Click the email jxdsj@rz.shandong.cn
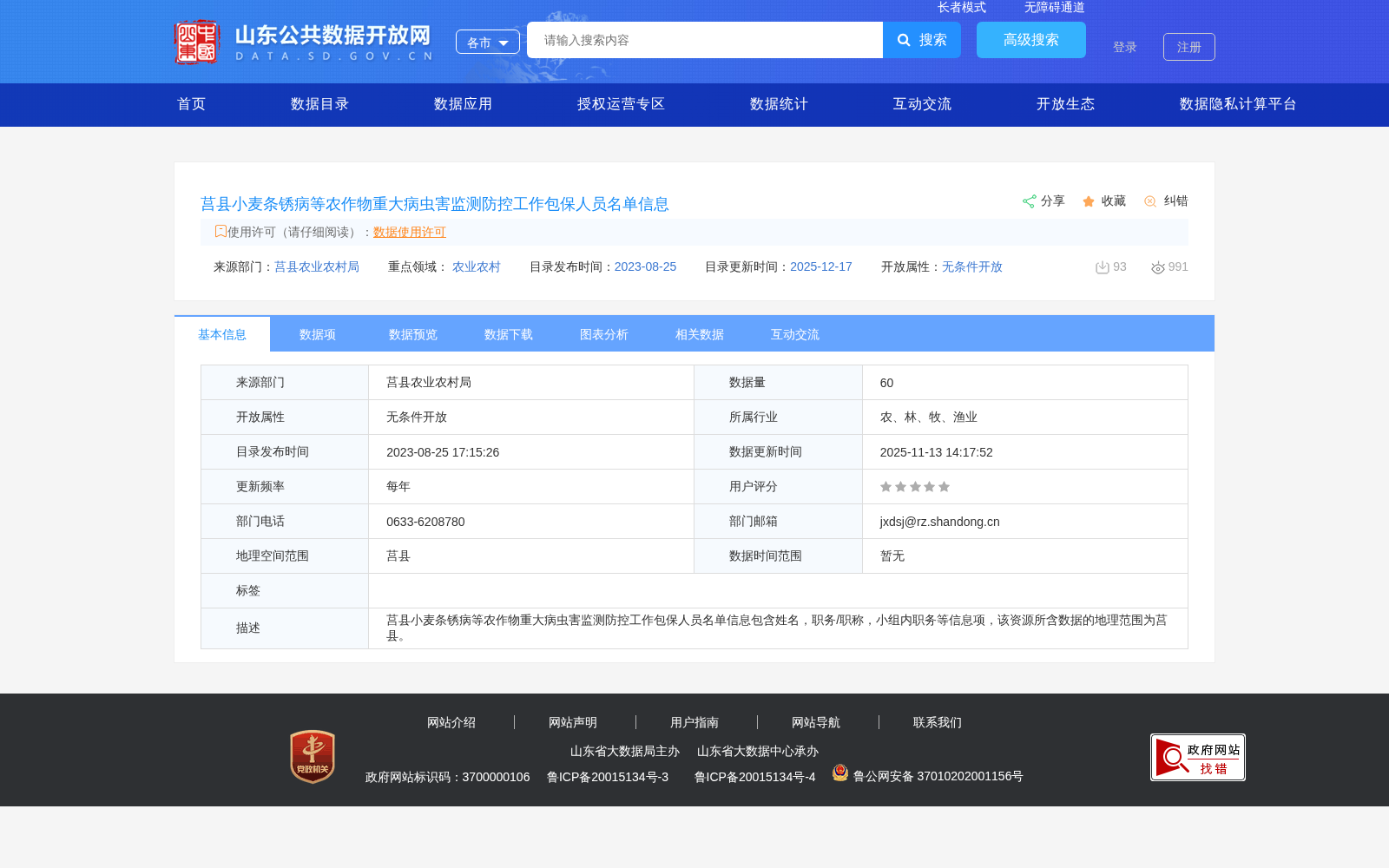The width and height of the screenshot is (1389, 868). point(940,522)
